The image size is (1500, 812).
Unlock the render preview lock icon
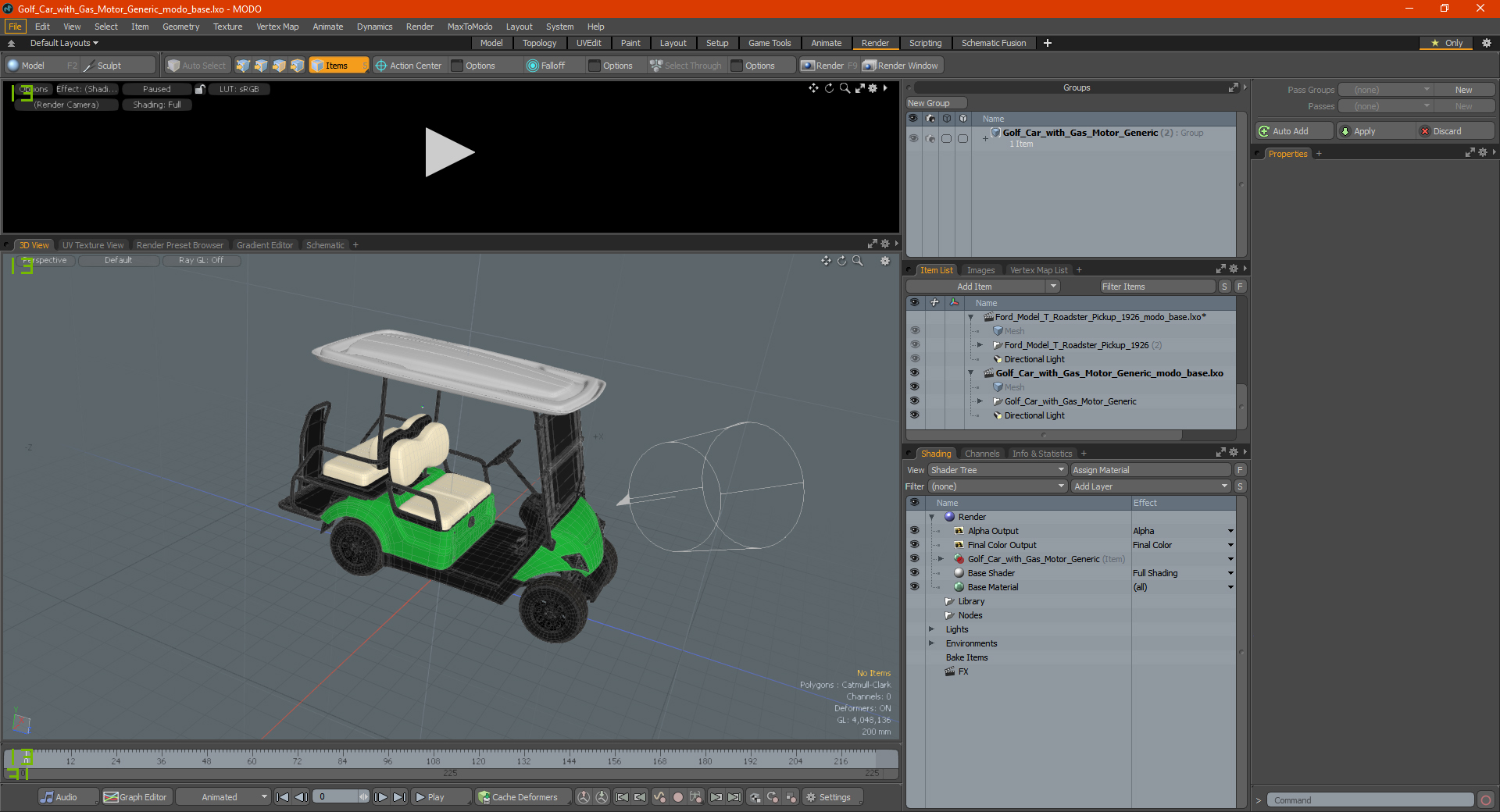pos(200,89)
